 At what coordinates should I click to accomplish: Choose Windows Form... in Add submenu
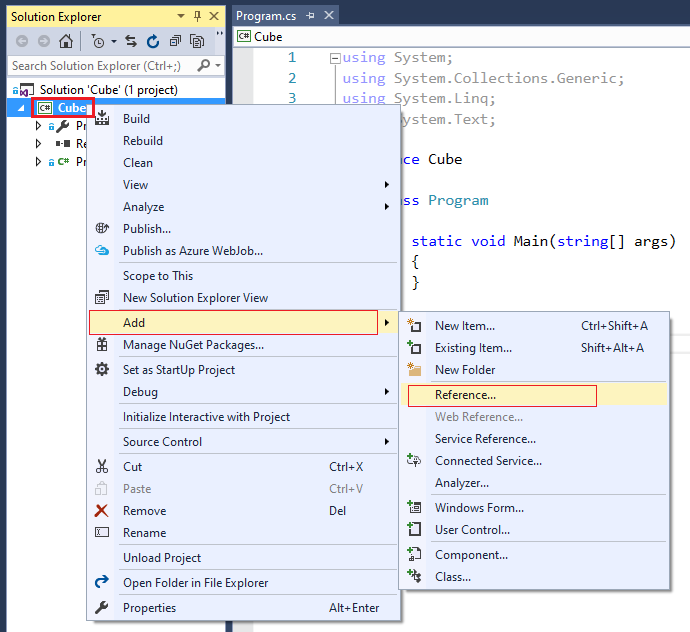tap(534, 508)
